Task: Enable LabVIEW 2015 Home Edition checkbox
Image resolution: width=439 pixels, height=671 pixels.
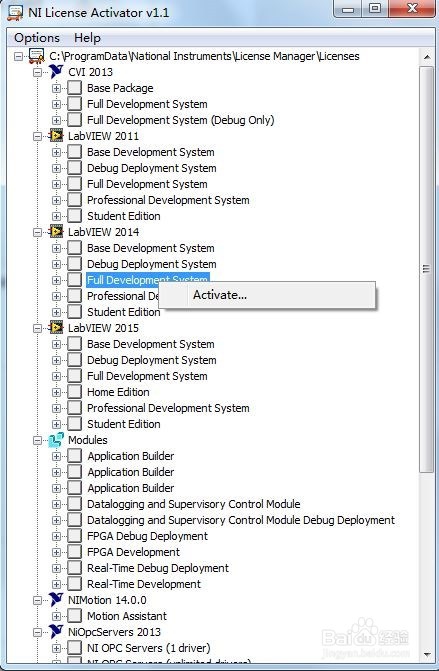Action: click(74, 392)
